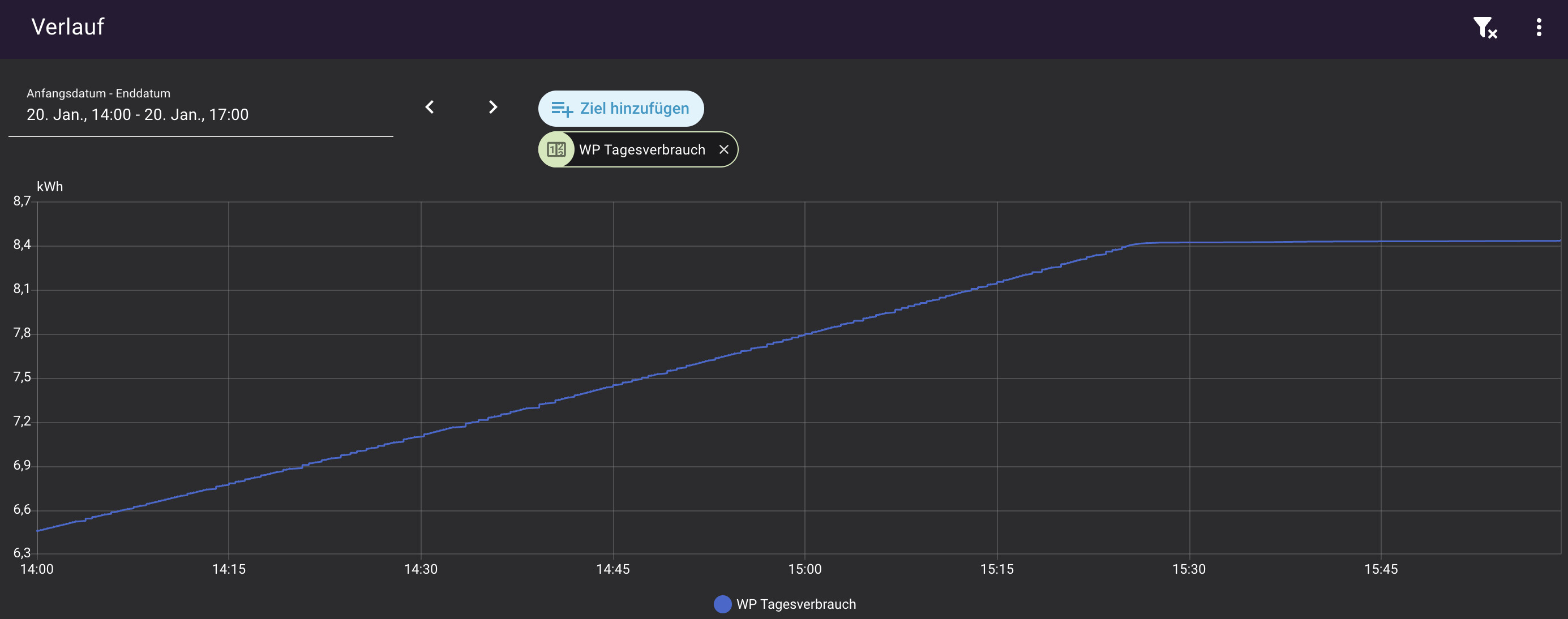Clear all filters with funnel icon
The image size is (1568, 619).
1485,27
